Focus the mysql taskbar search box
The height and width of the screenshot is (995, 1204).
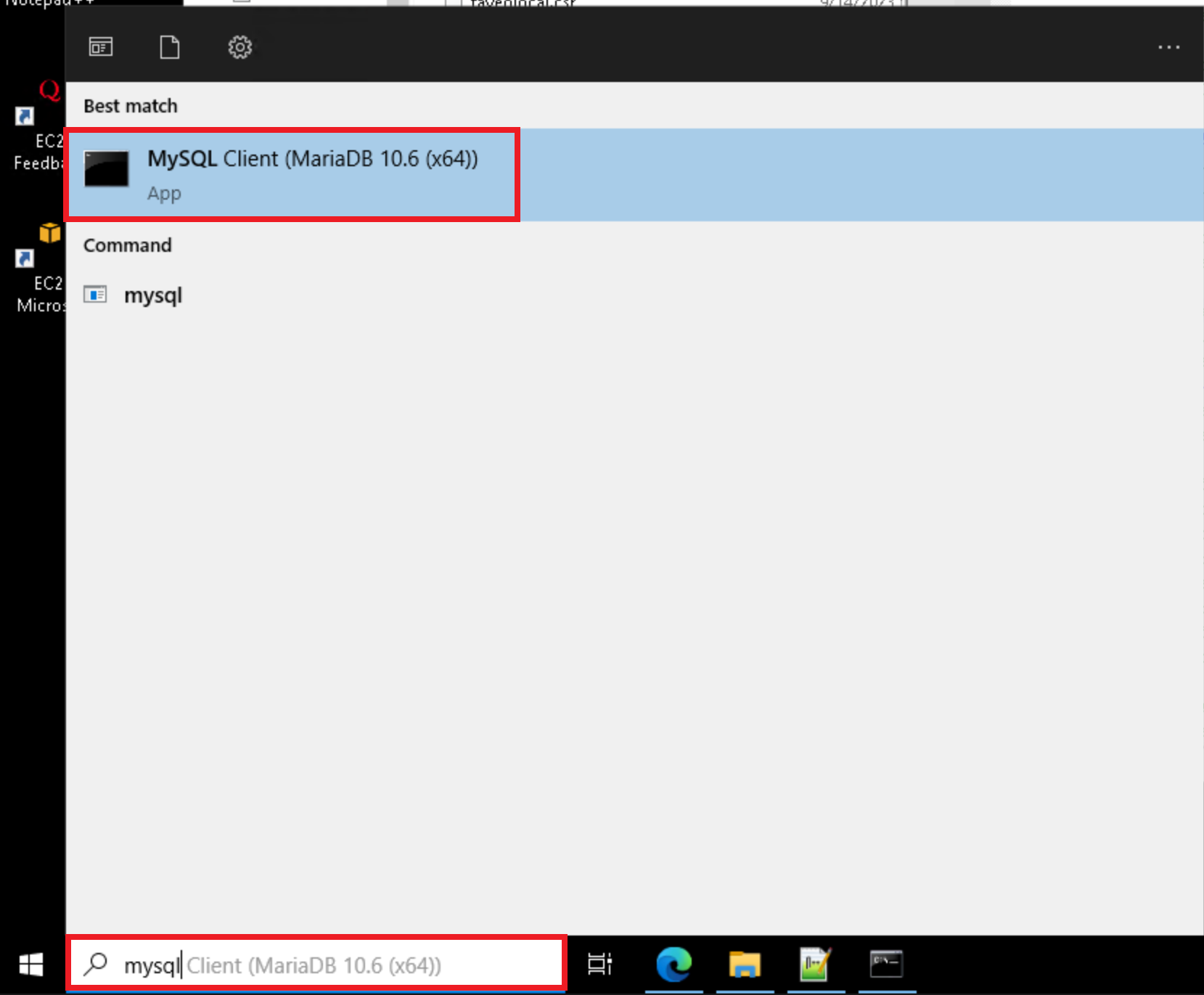point(316,965)
